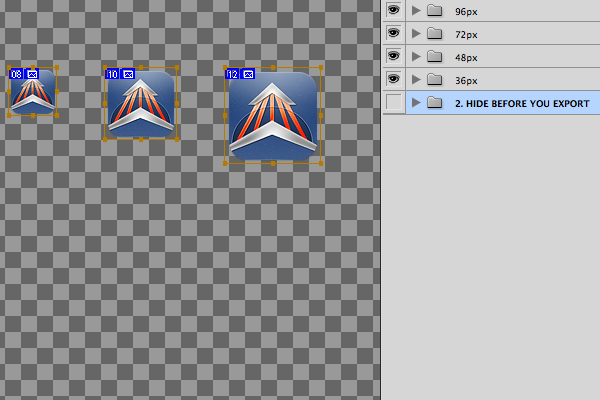Click image-type icon on slice 10

128,74
